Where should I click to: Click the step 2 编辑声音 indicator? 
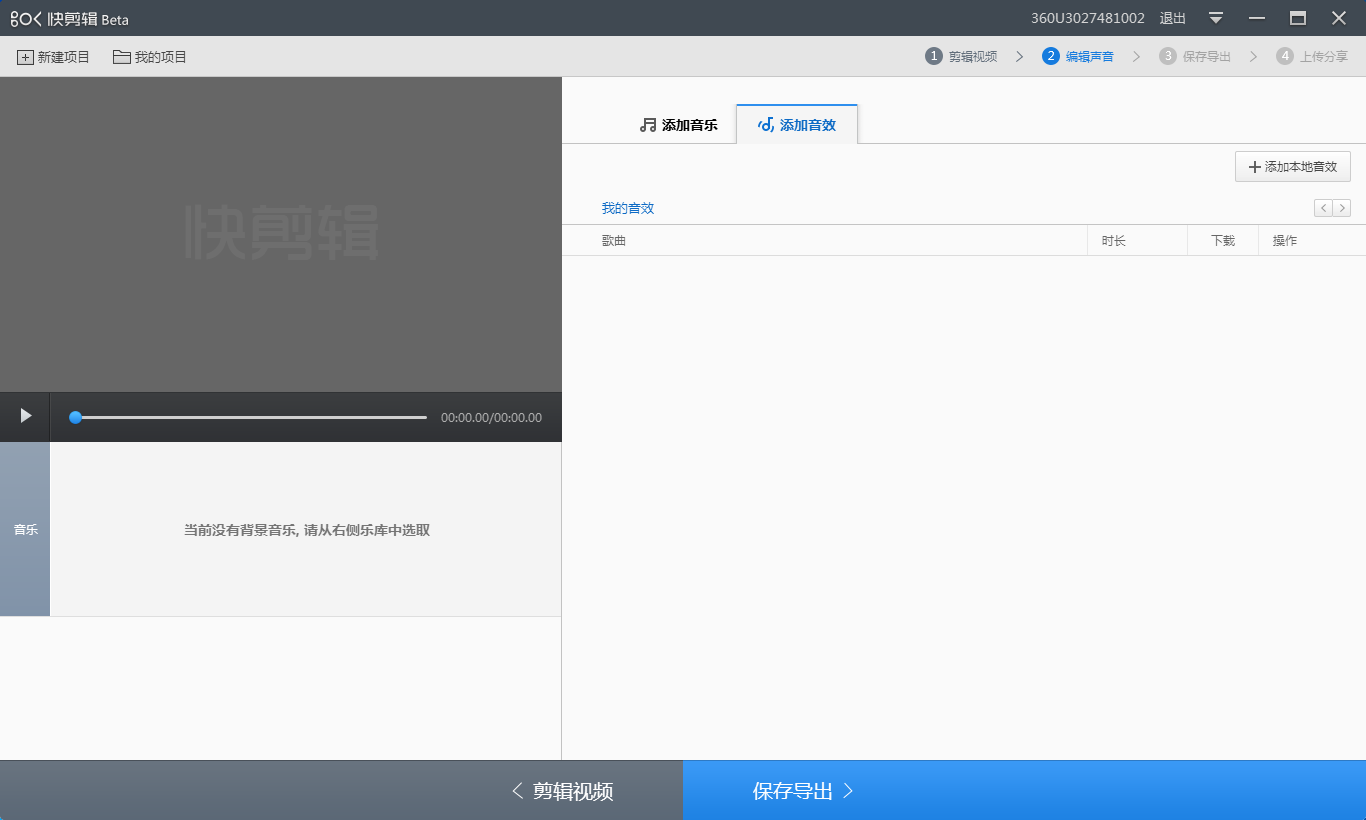pos(1080,56)
